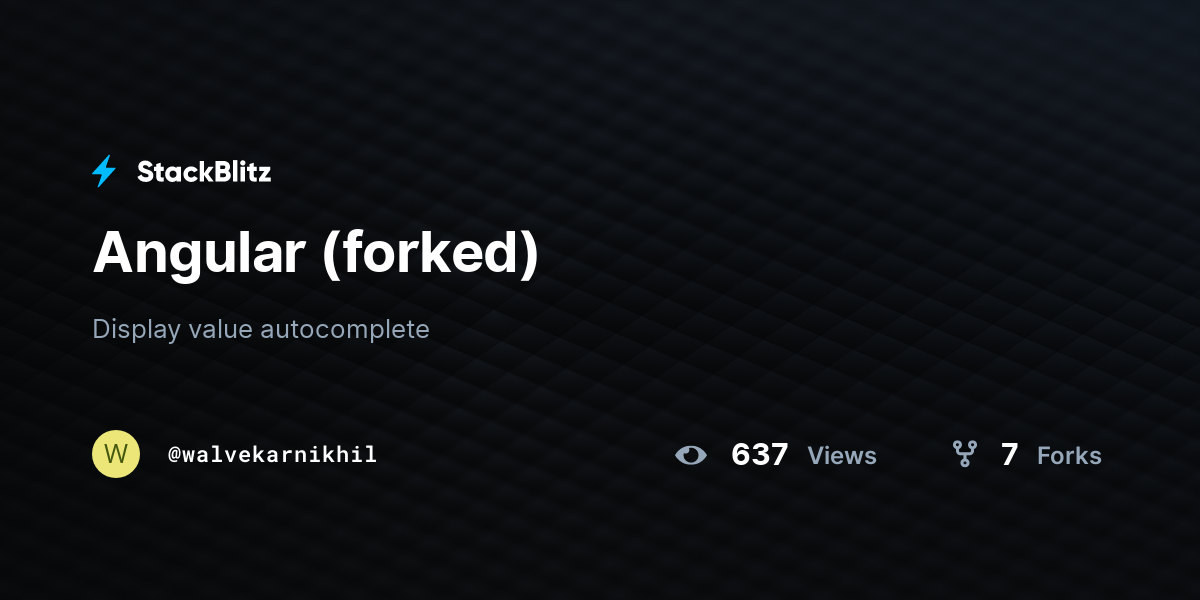Click the eye icon beside 637

click(x=691, y=455)
